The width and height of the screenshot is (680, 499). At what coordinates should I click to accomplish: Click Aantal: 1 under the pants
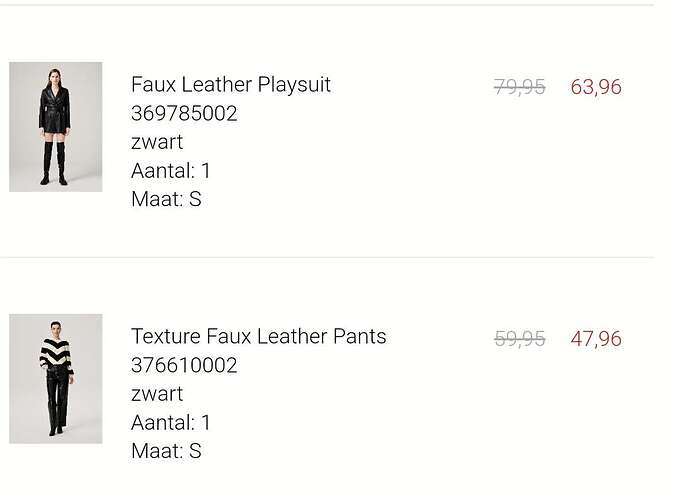[x=170, y=422]
